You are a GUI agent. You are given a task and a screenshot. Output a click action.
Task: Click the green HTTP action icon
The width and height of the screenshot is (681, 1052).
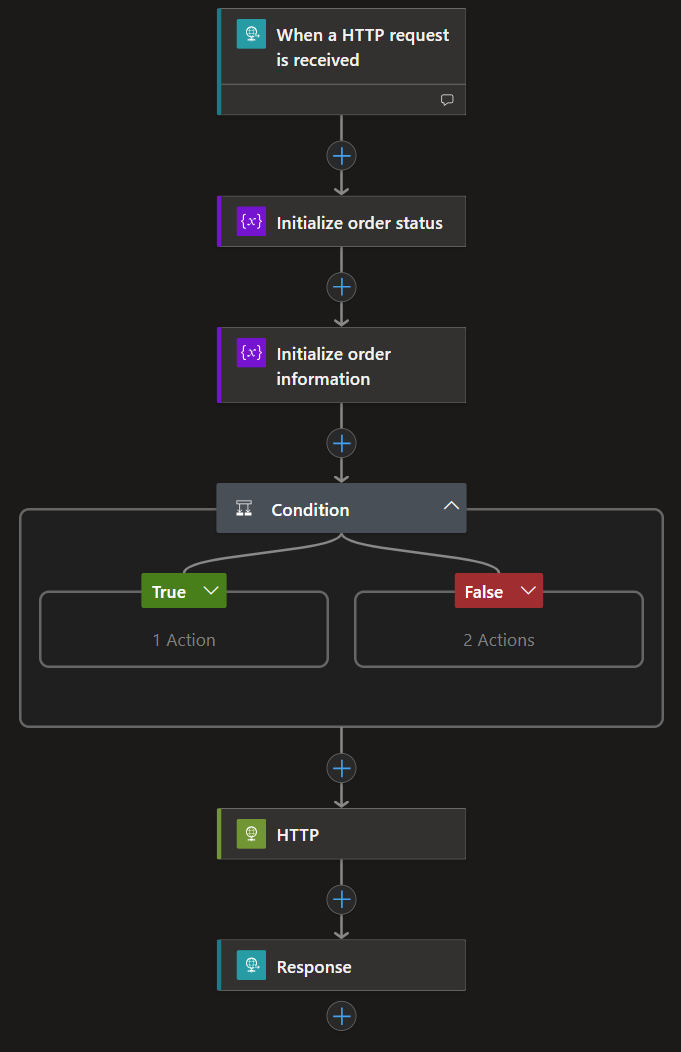tap(251, 834)
